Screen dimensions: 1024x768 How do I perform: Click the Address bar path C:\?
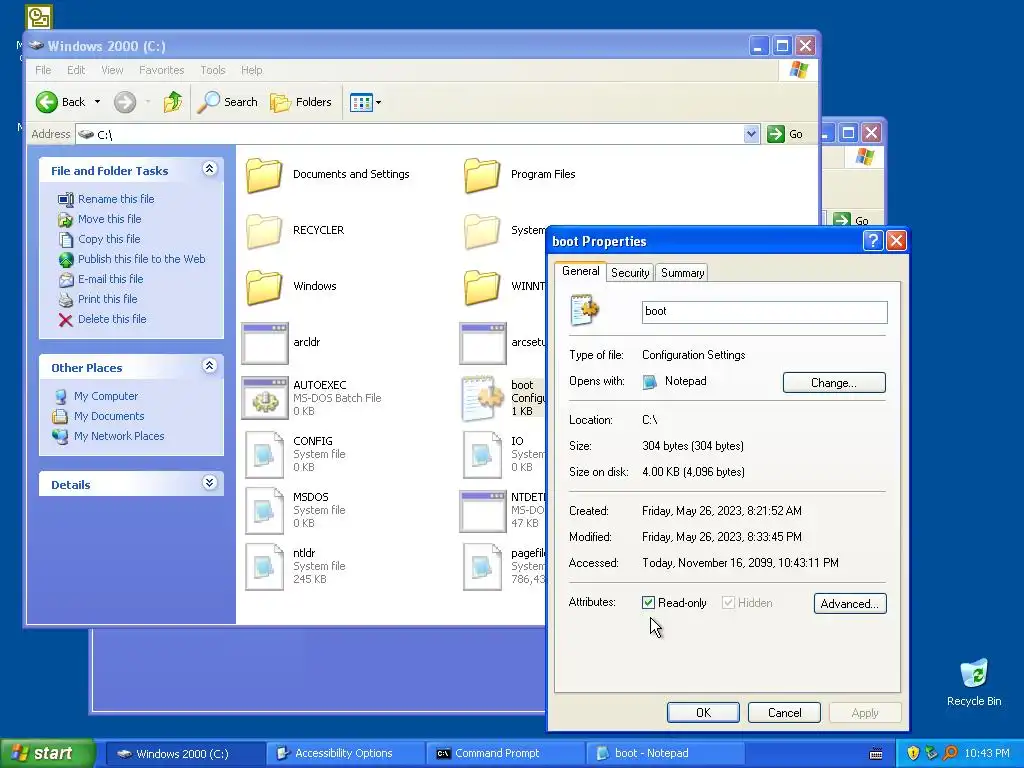tap(104, 135)
